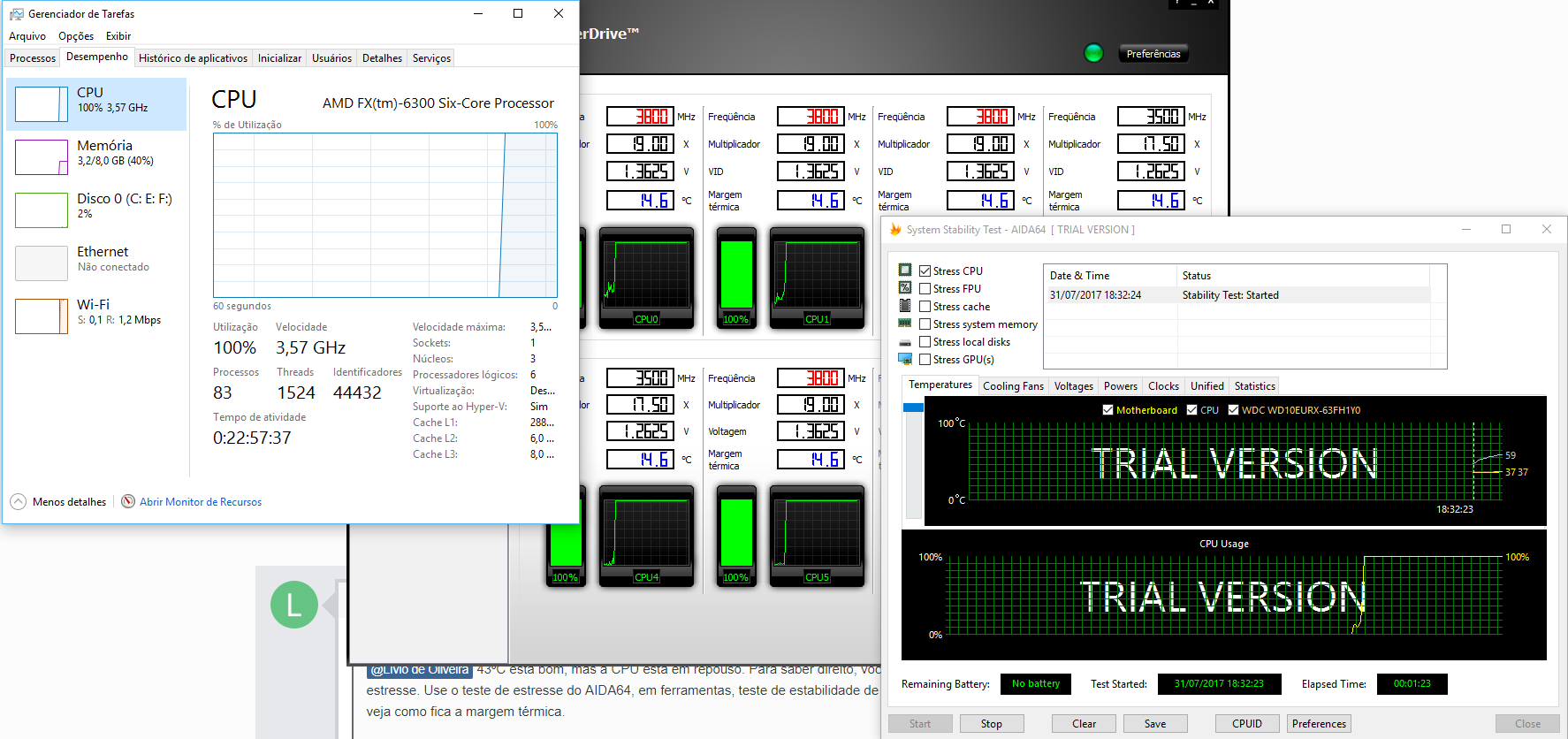Click the Task Manager title bar icon
Viewport: 1568px width, 739px height.
coord(16,14)
